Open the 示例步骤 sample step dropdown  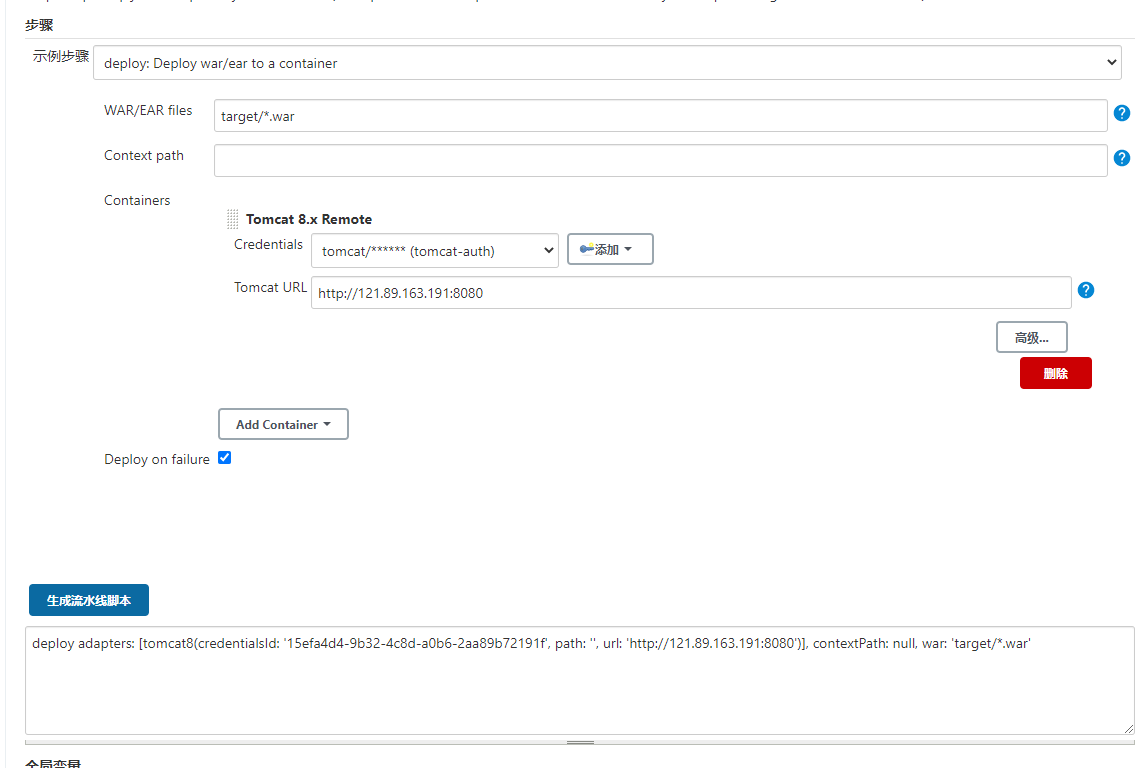(608, 63)
